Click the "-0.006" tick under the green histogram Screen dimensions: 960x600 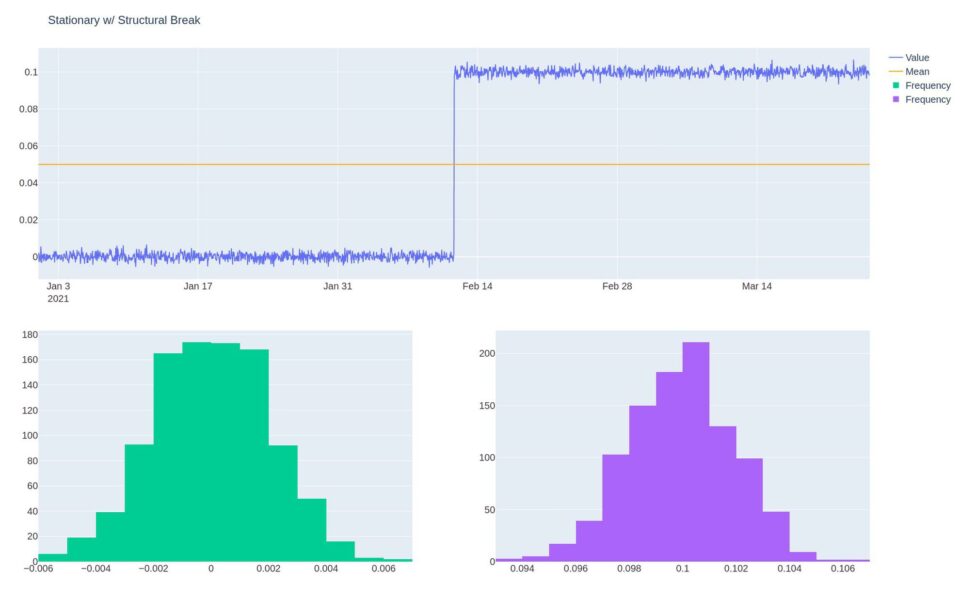tap(38, 566)
